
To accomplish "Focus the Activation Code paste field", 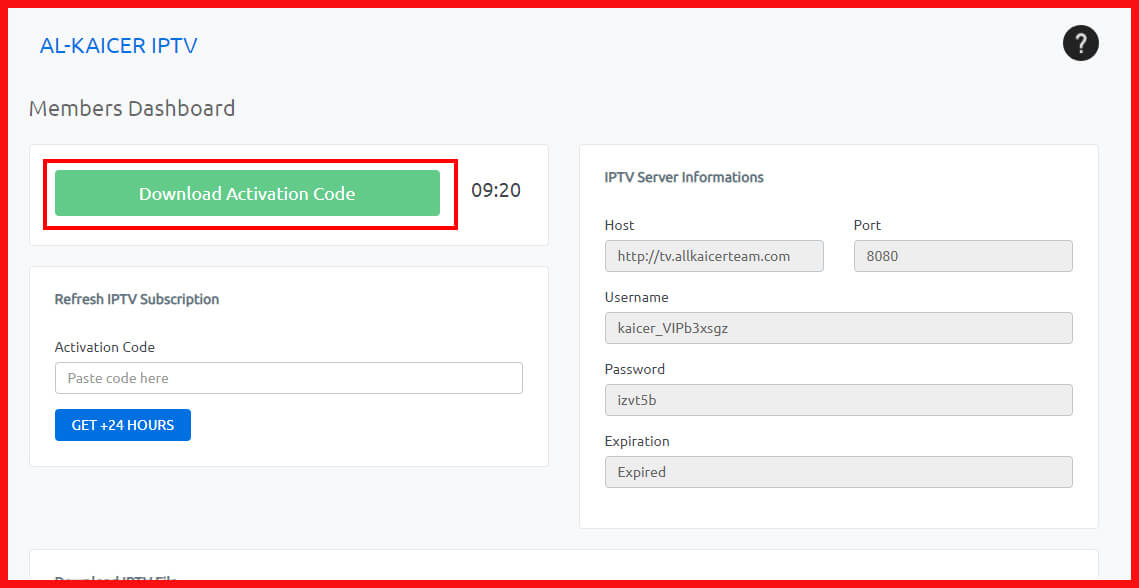I will click(x=288, y=378).
